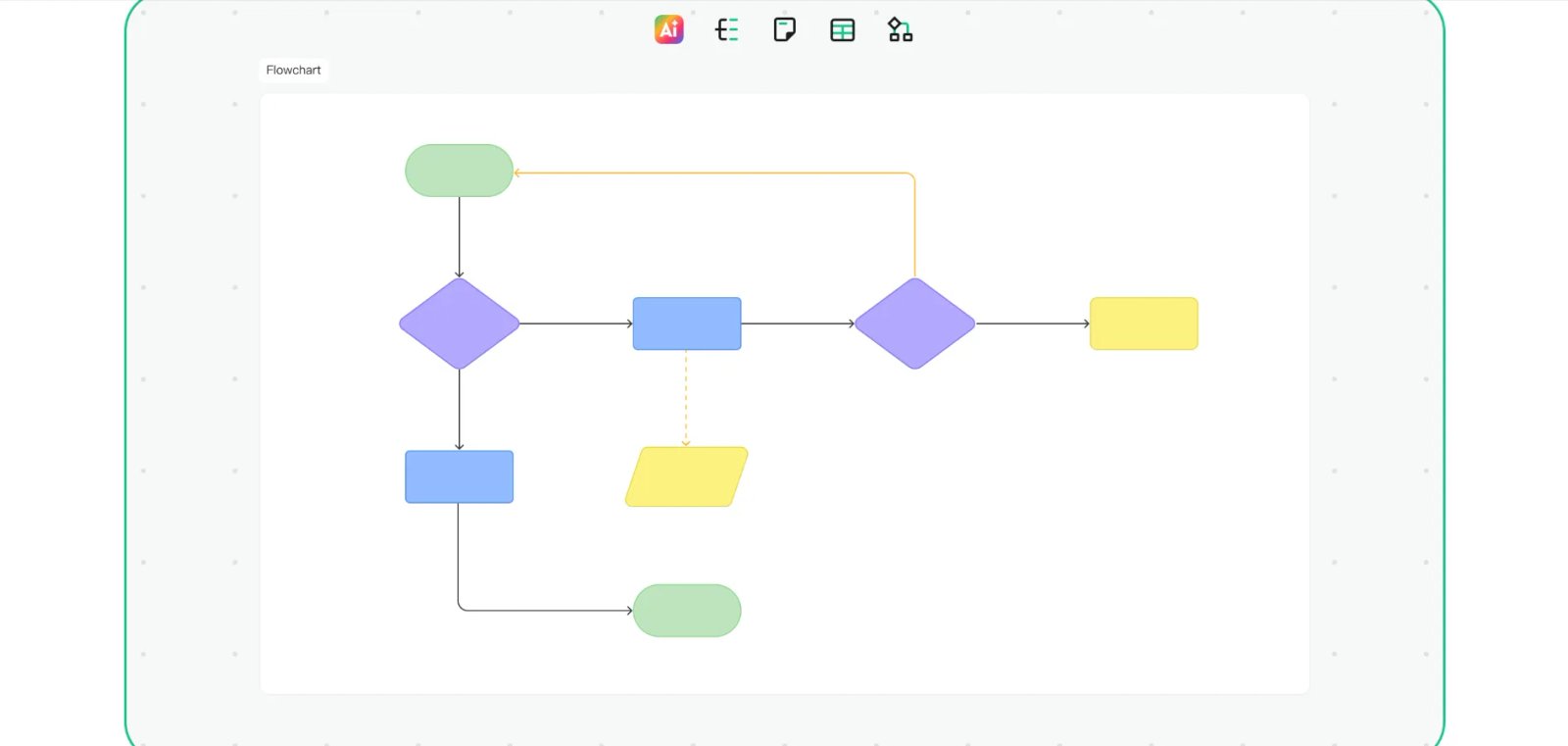This screenshot has height=746, width=1568.
Task: Select the yellow rectangle beside the purple diamond
Action: (1144, 323)
